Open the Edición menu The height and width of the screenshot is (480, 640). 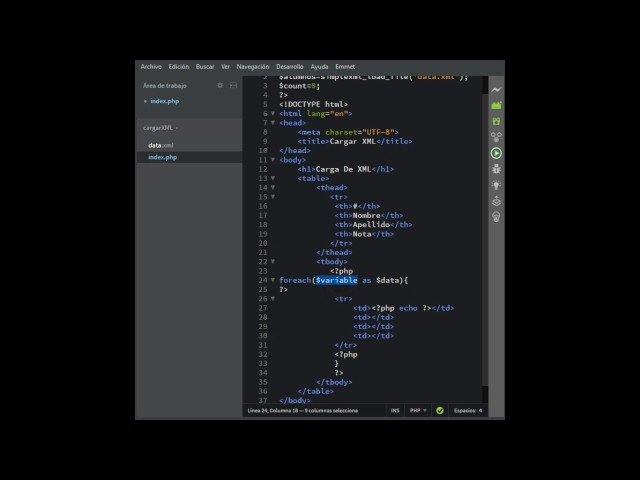[x=179, y=67]
